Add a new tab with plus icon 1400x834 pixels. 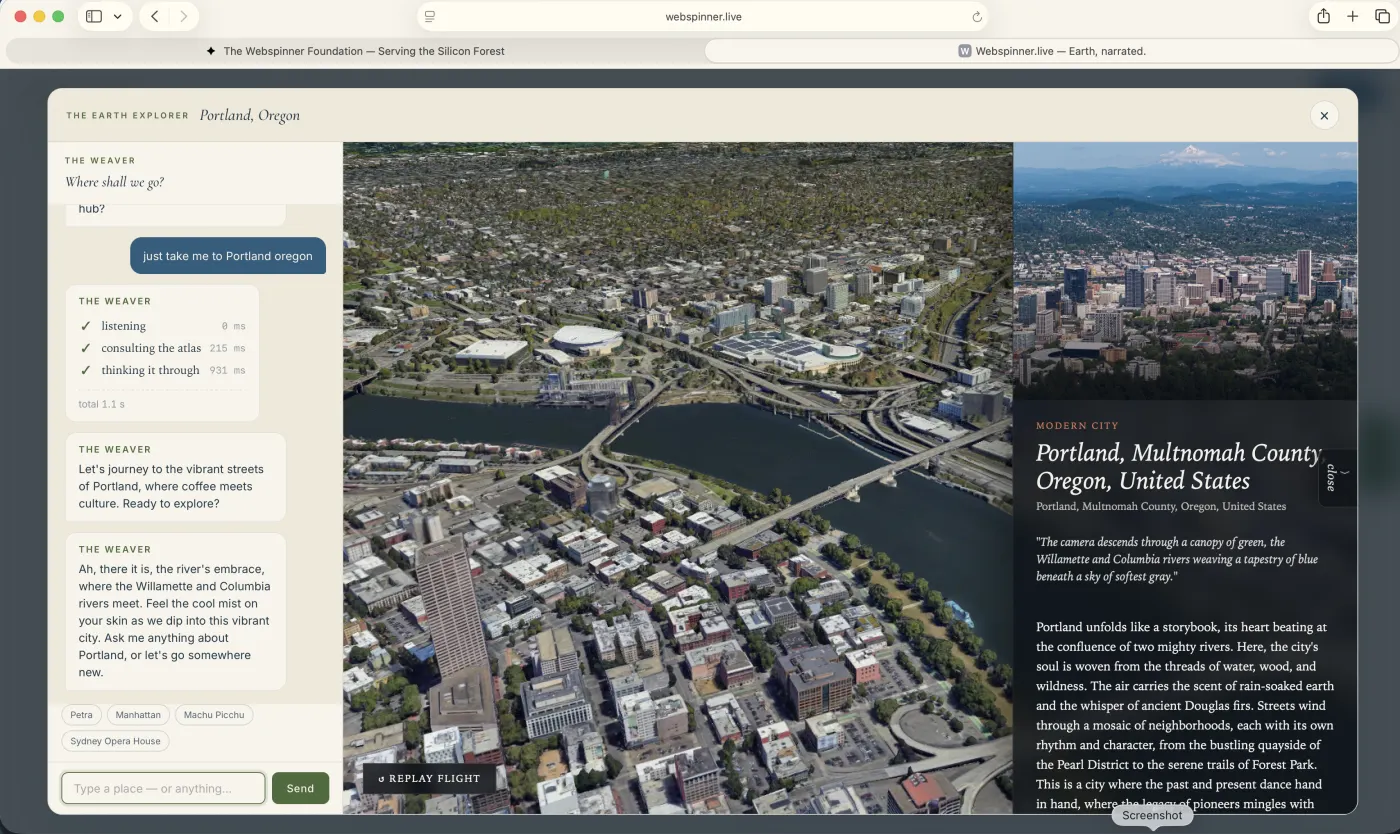click(1352, 16)
